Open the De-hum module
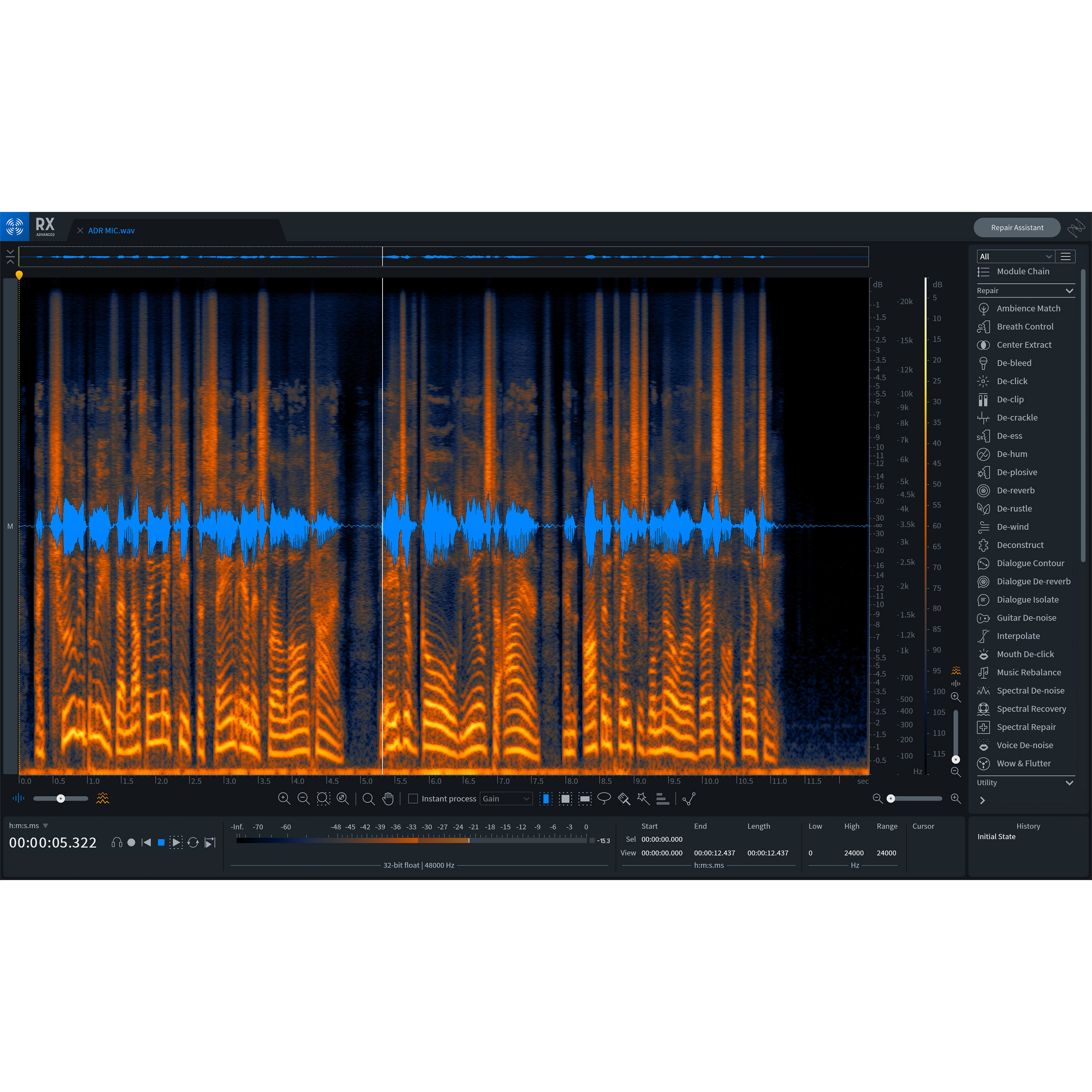Screen dimensions: 1092x1092 click(x=1012, y=454)
